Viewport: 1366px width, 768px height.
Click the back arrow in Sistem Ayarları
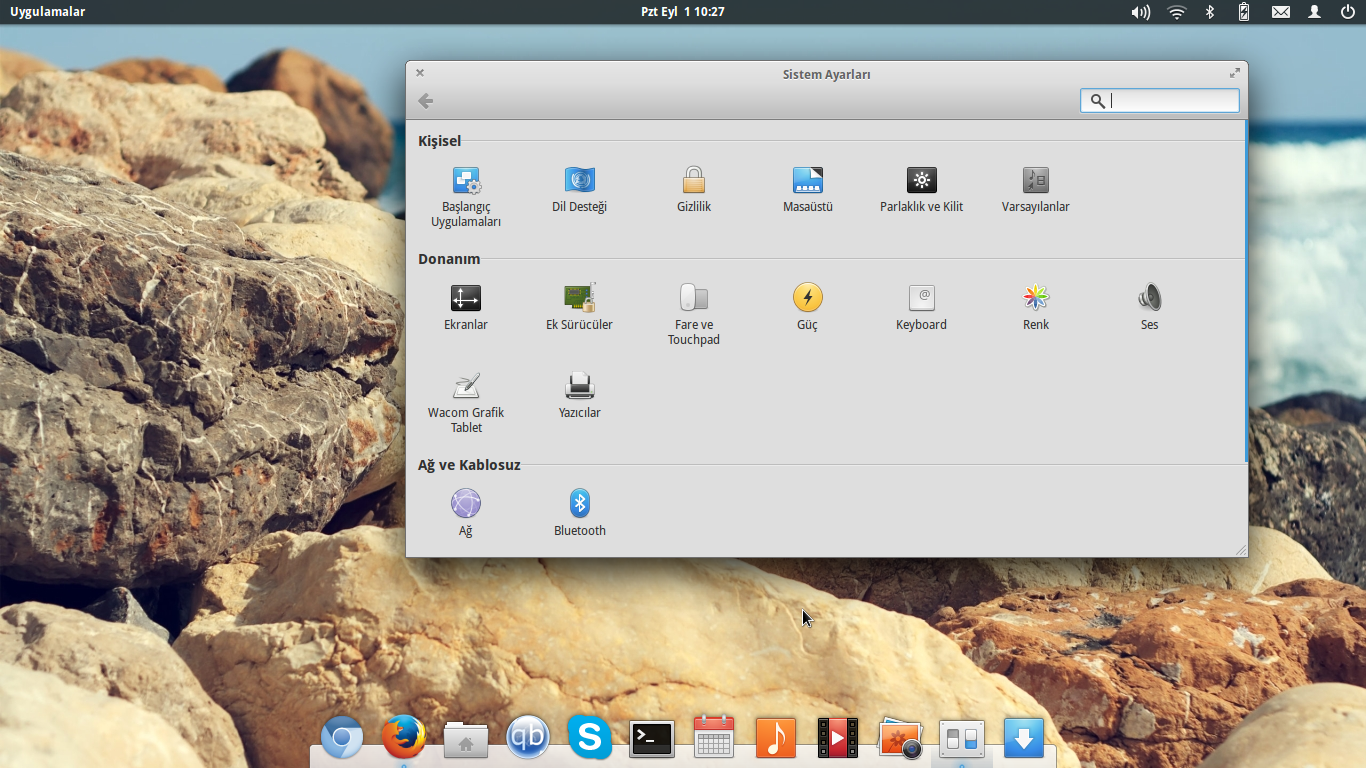pyautogui.click(x=425, y=101)
